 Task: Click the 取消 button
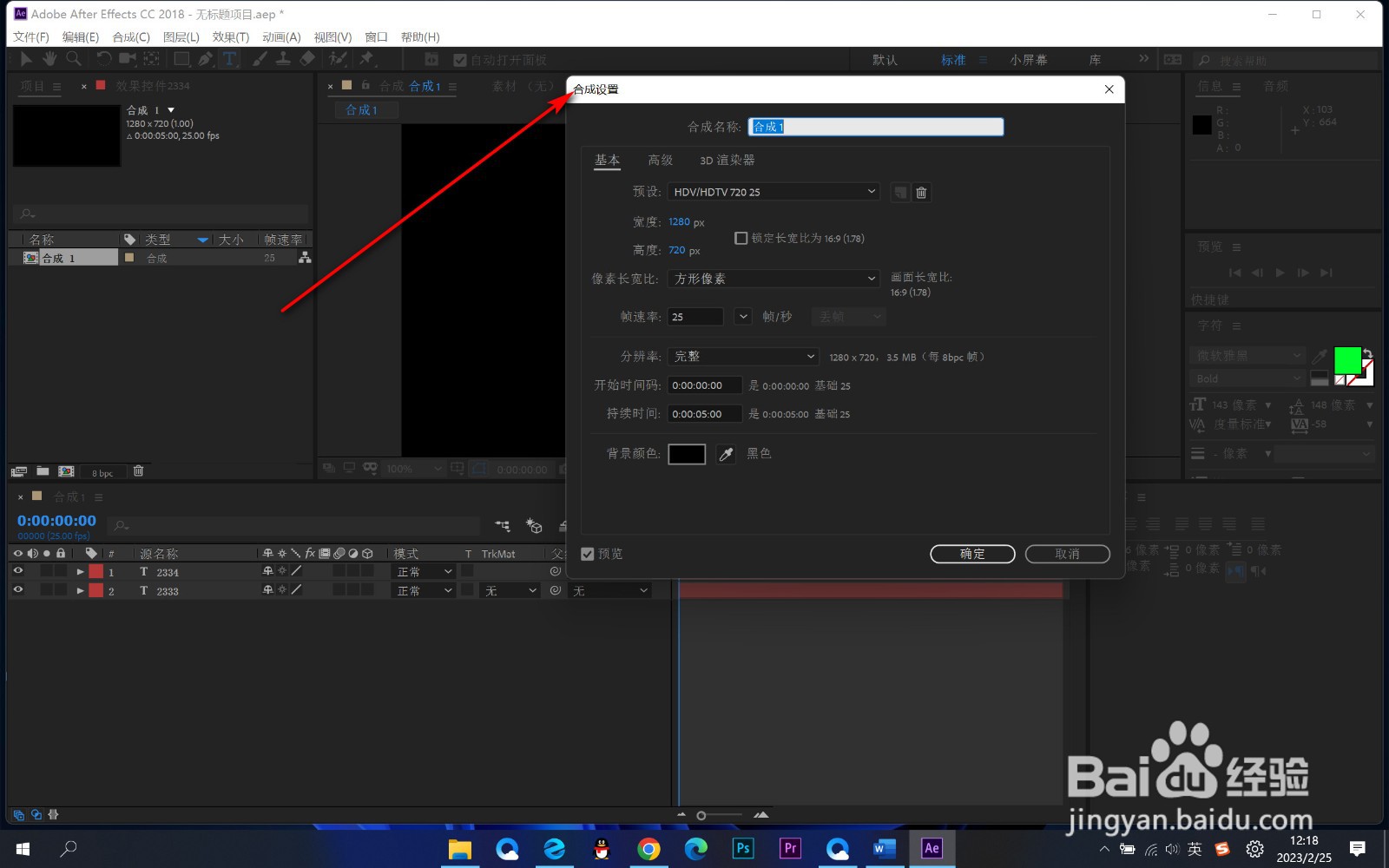pyautogui.click(x=1067, y=554)
